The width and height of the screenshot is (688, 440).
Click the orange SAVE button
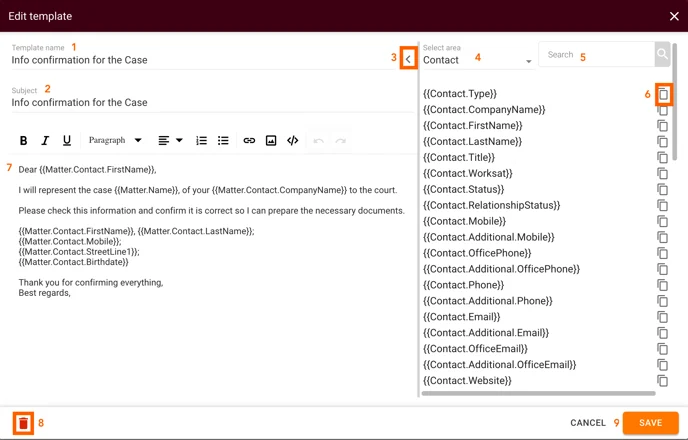pos(651,423)
